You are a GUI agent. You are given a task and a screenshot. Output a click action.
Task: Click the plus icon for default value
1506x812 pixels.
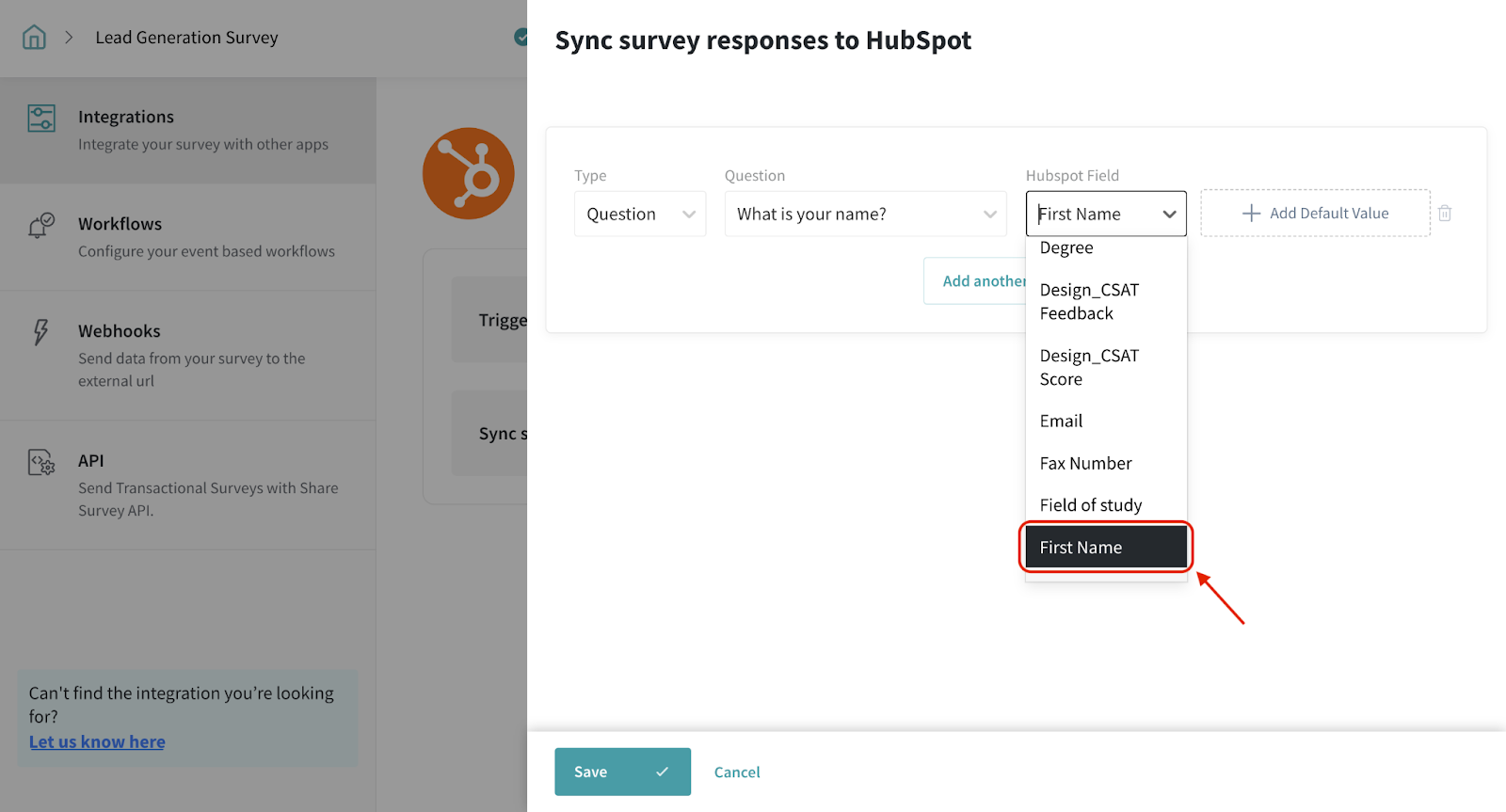click(x=1251, y=214)
